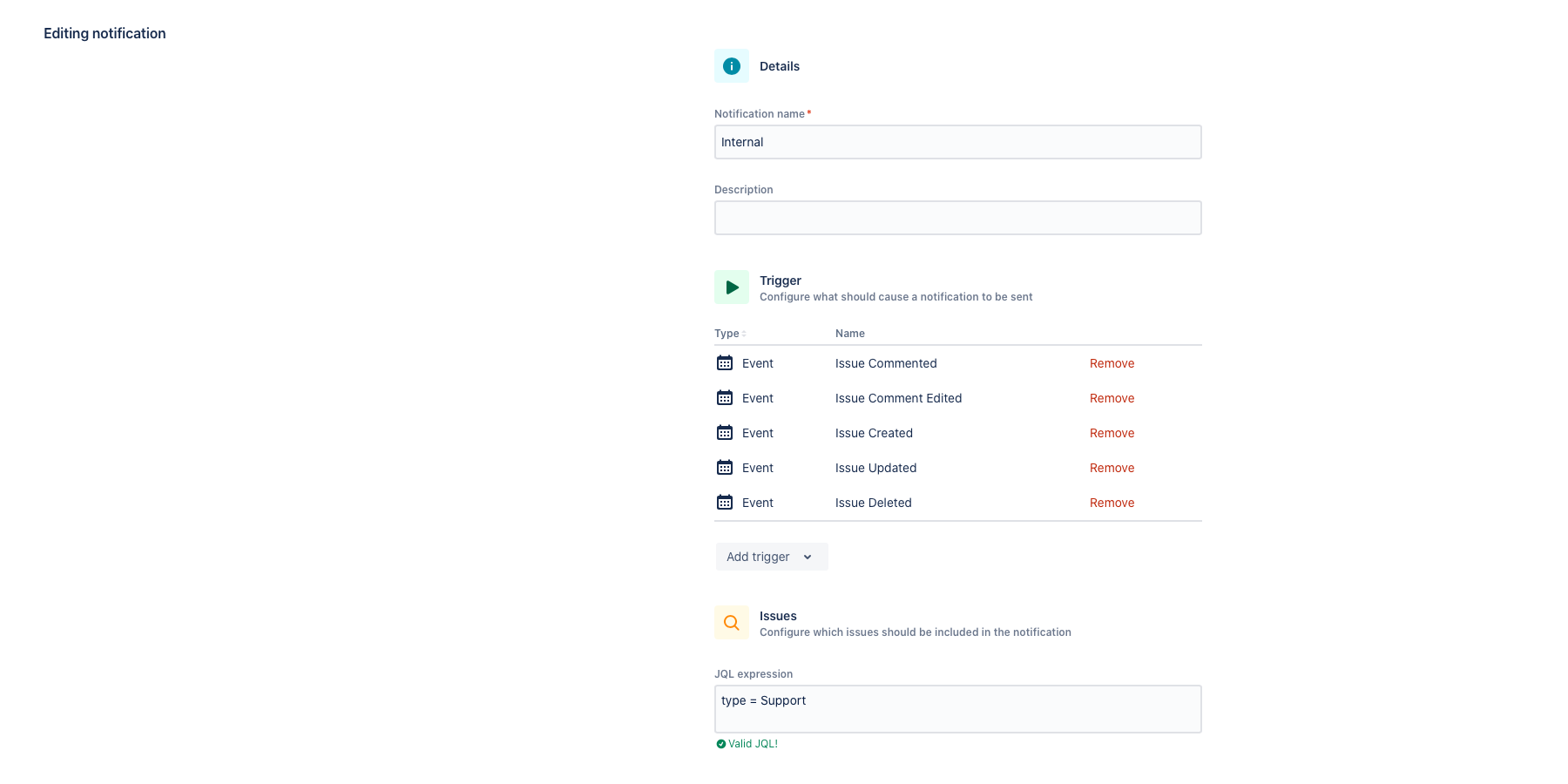This screenshot has width=1568, height=784.
Task: Sort triggers by the Type column
Action: point(730,334)
